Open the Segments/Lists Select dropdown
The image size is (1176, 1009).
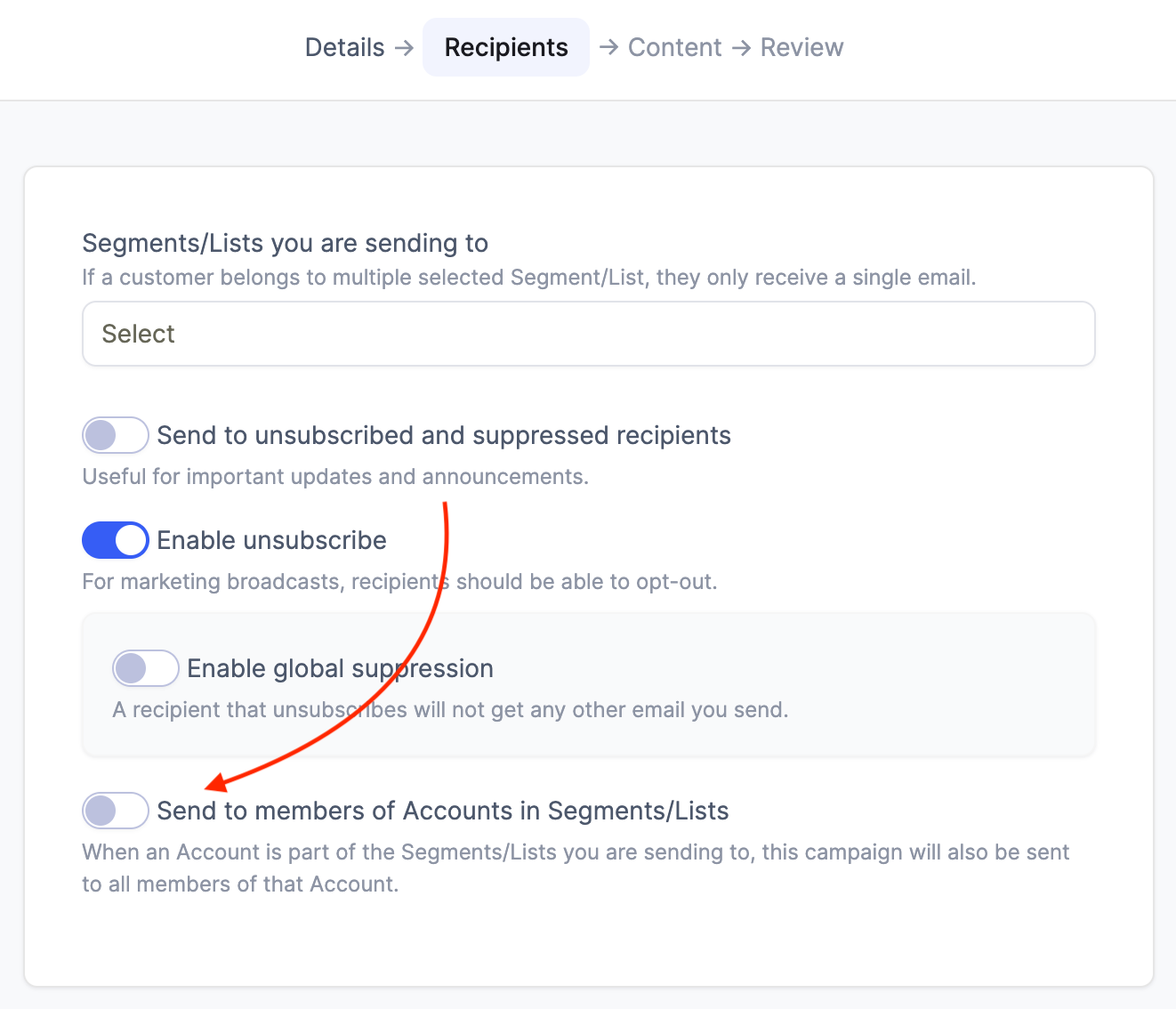(x=588, y=334)
